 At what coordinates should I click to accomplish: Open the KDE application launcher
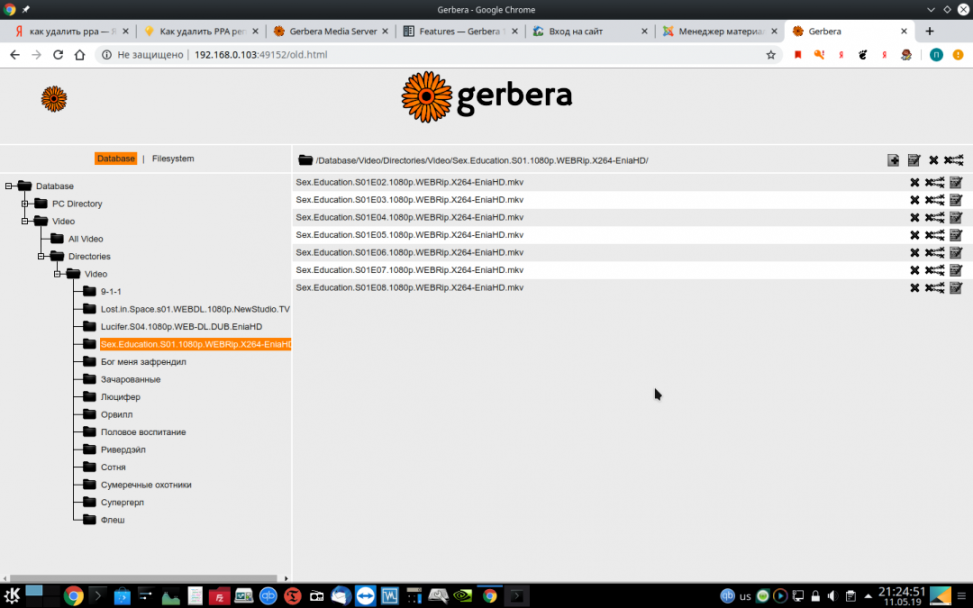tap(12, 596)
